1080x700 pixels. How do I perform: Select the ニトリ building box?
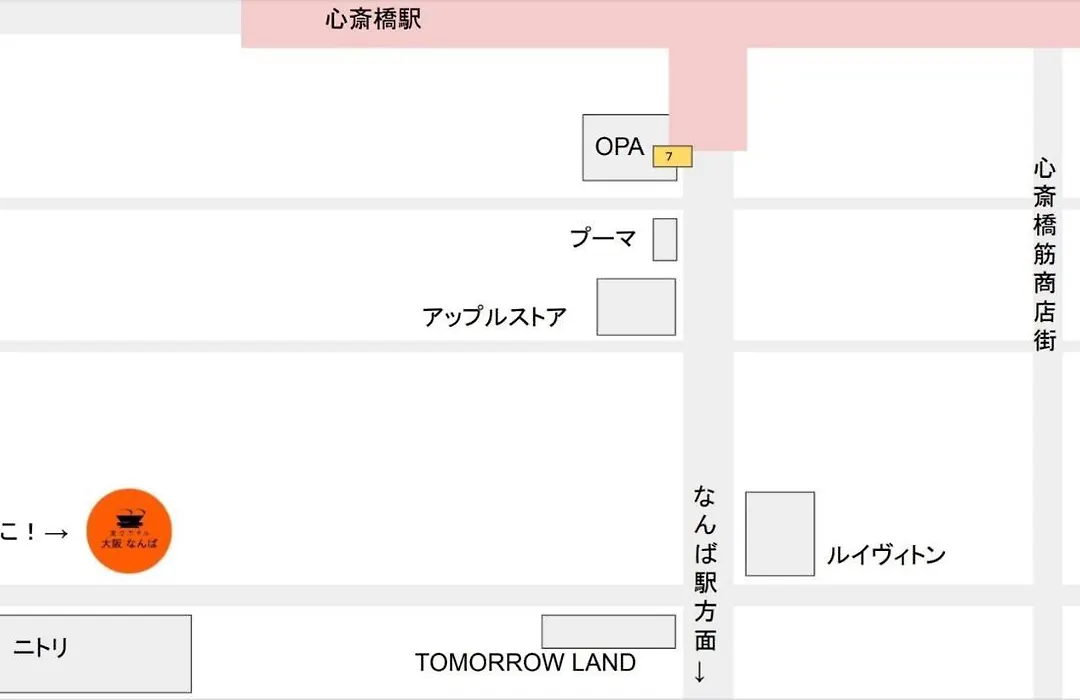[x=95, y=654]
